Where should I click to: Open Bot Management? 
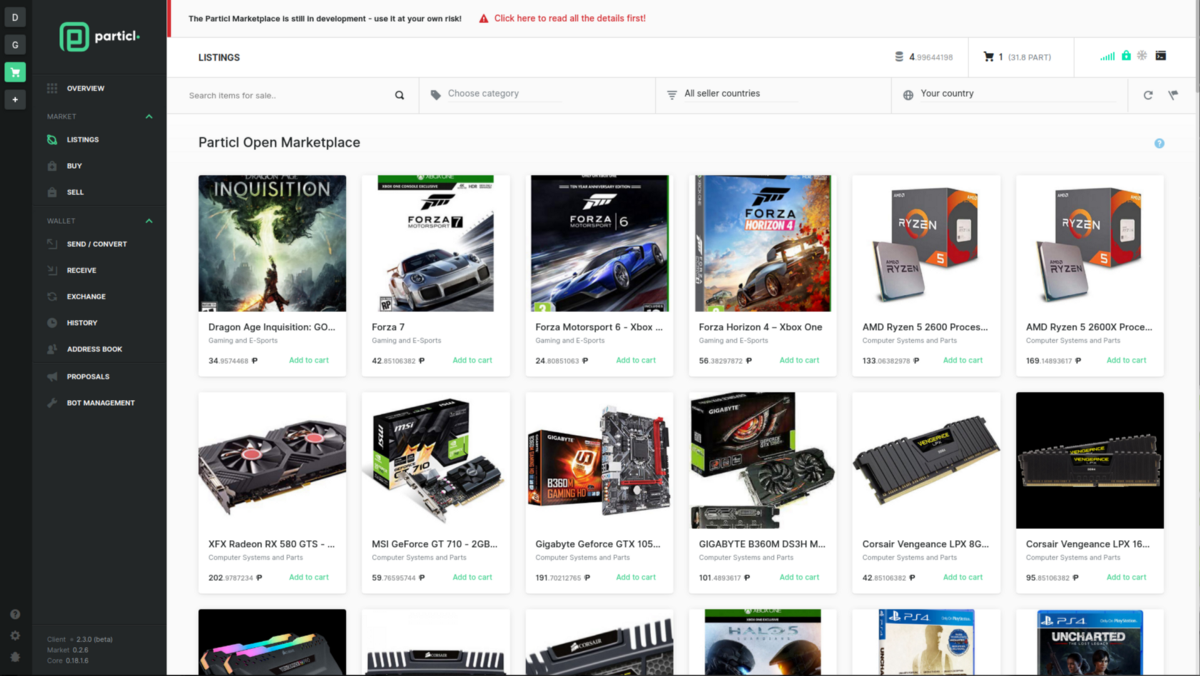[99, 403]
